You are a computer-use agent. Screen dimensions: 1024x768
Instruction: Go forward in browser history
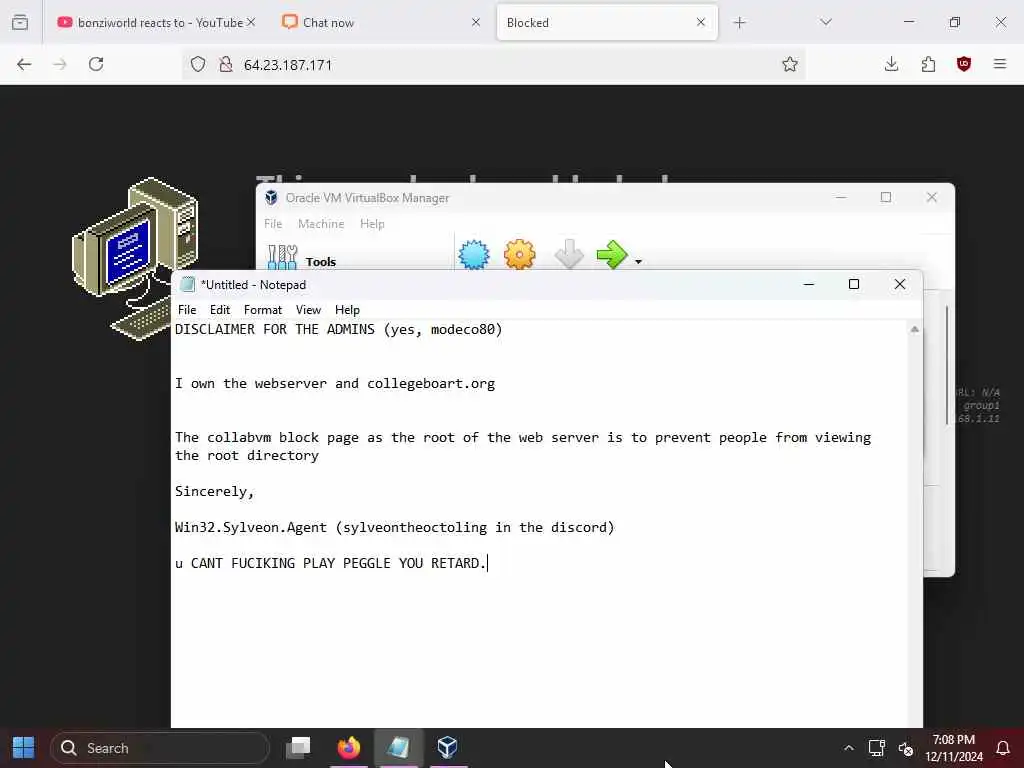pos(60,64)
